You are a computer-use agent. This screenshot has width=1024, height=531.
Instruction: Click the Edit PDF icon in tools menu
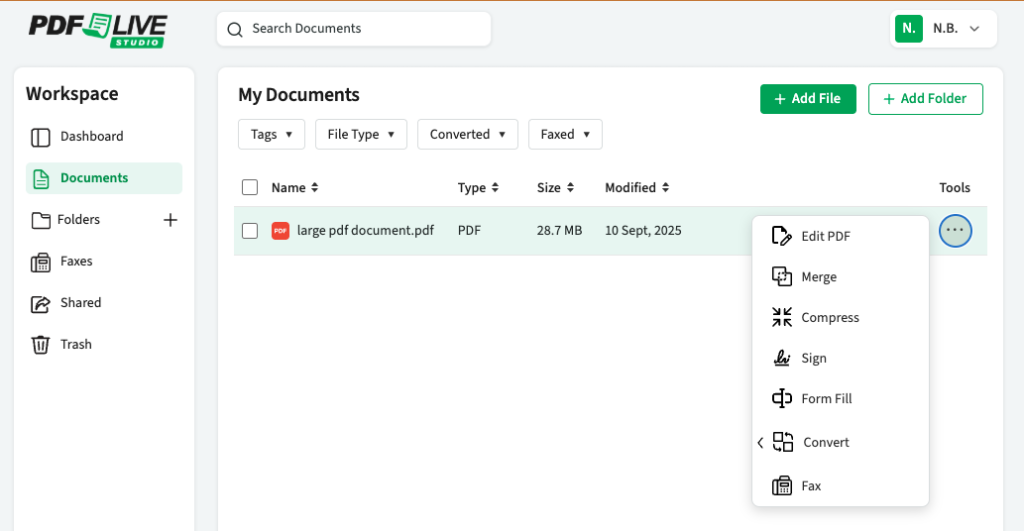click(782, 236)
